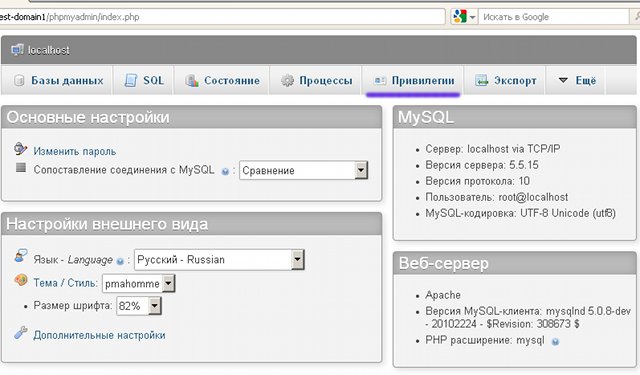Click the help icon next to Language label
Image resolution: width=640 pixels, height=375 pixels.
tap(120, 261)
